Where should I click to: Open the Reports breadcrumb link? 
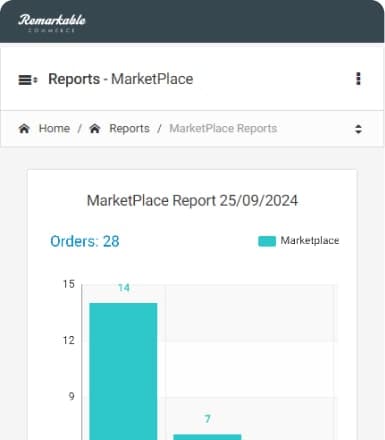[x=129, y=128]
